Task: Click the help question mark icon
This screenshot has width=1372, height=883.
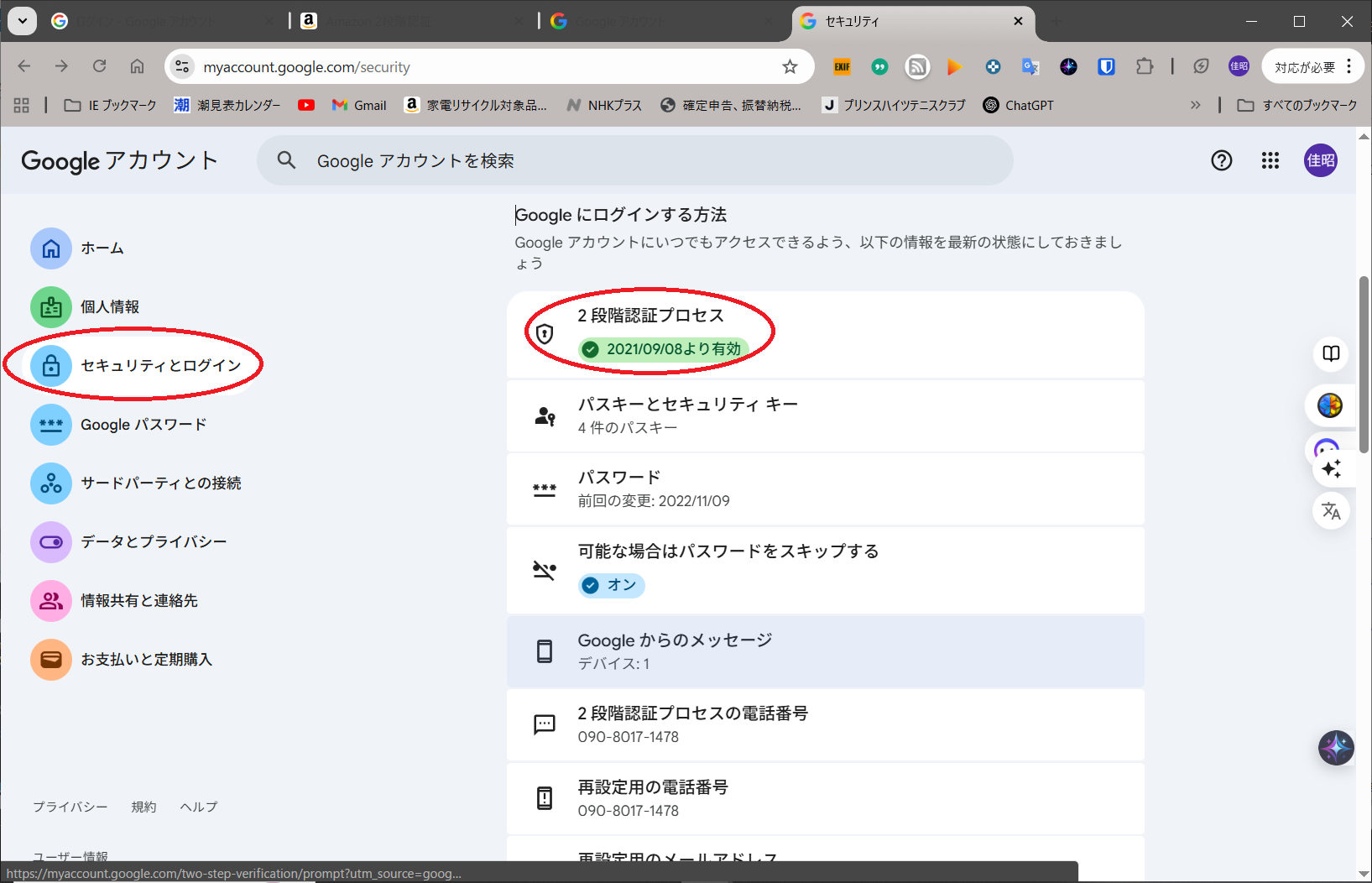Action: pos(1221,160)
